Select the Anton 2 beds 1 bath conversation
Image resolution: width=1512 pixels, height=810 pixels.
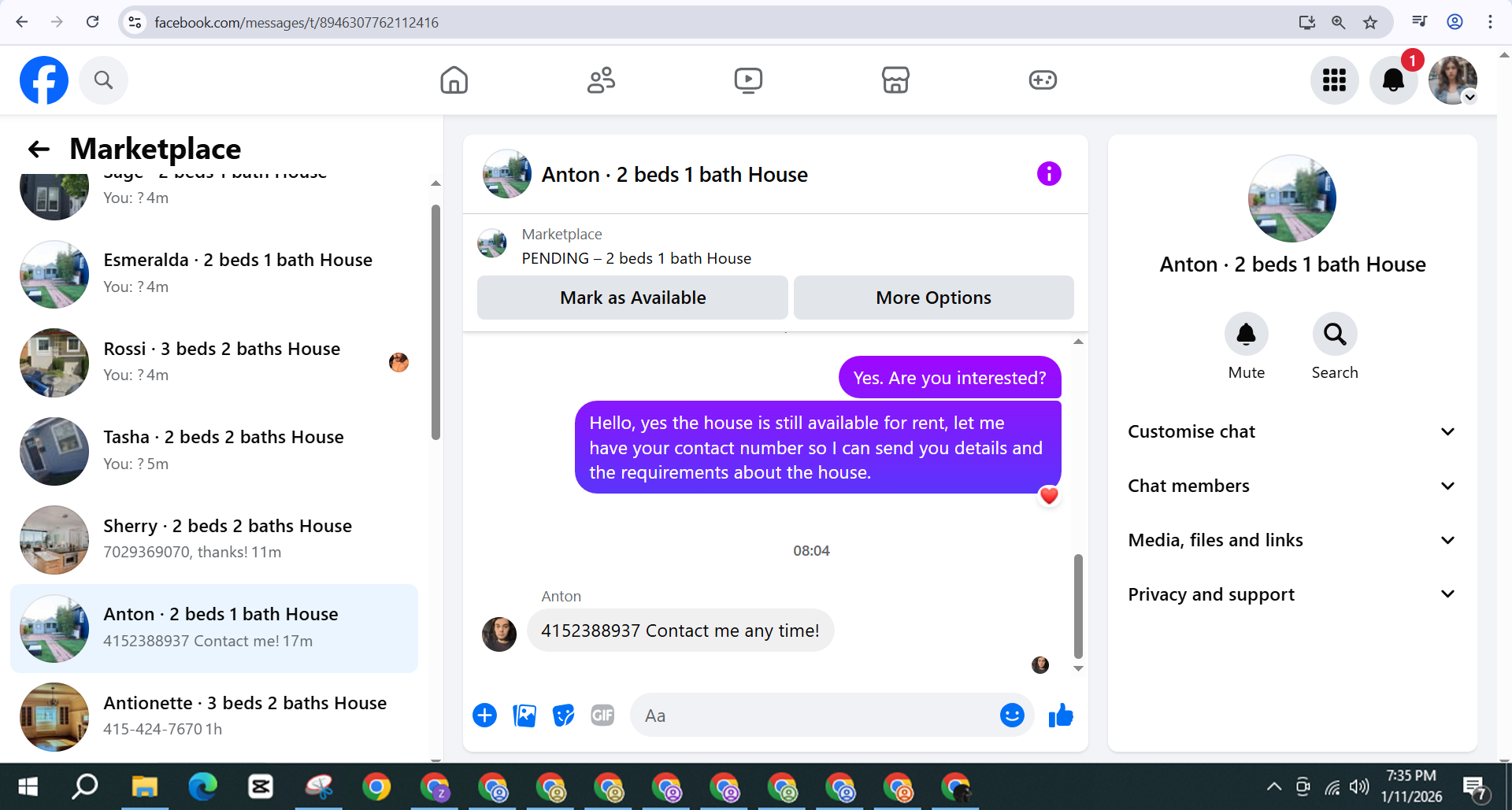(x=214, y=628)
